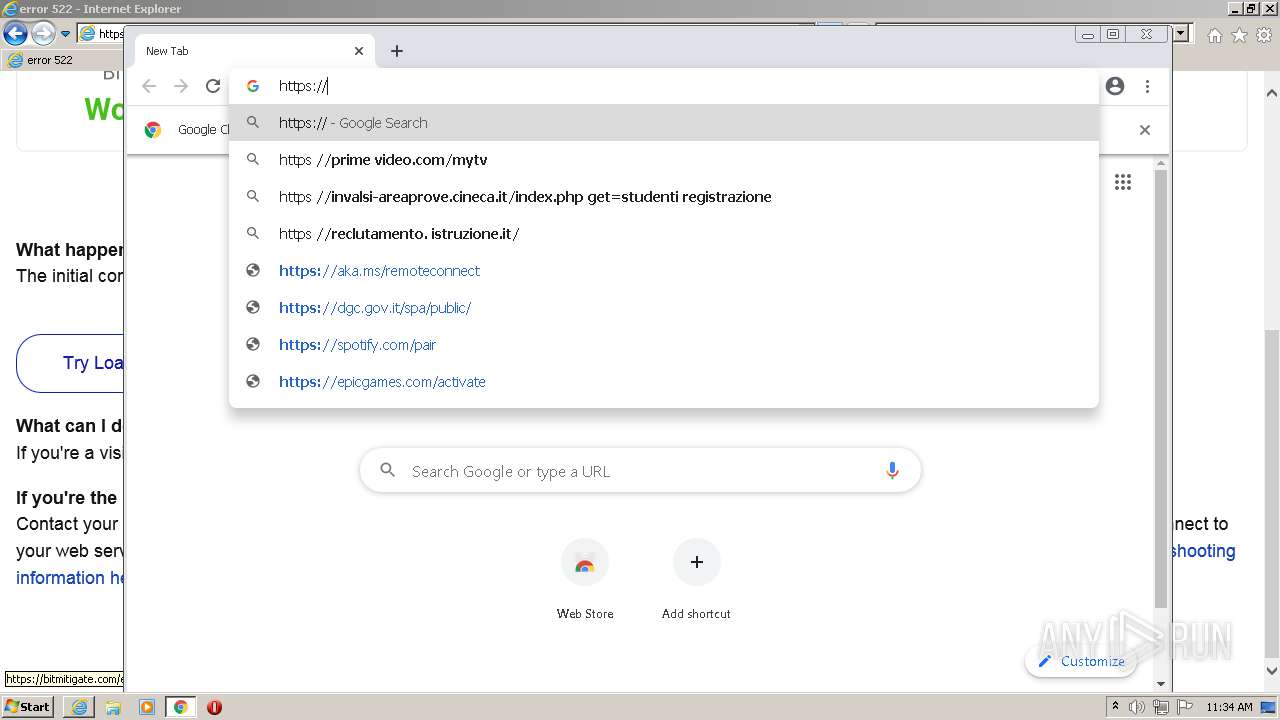Open the Start menu
1280x720 pixels.
(x=27, y=707)
